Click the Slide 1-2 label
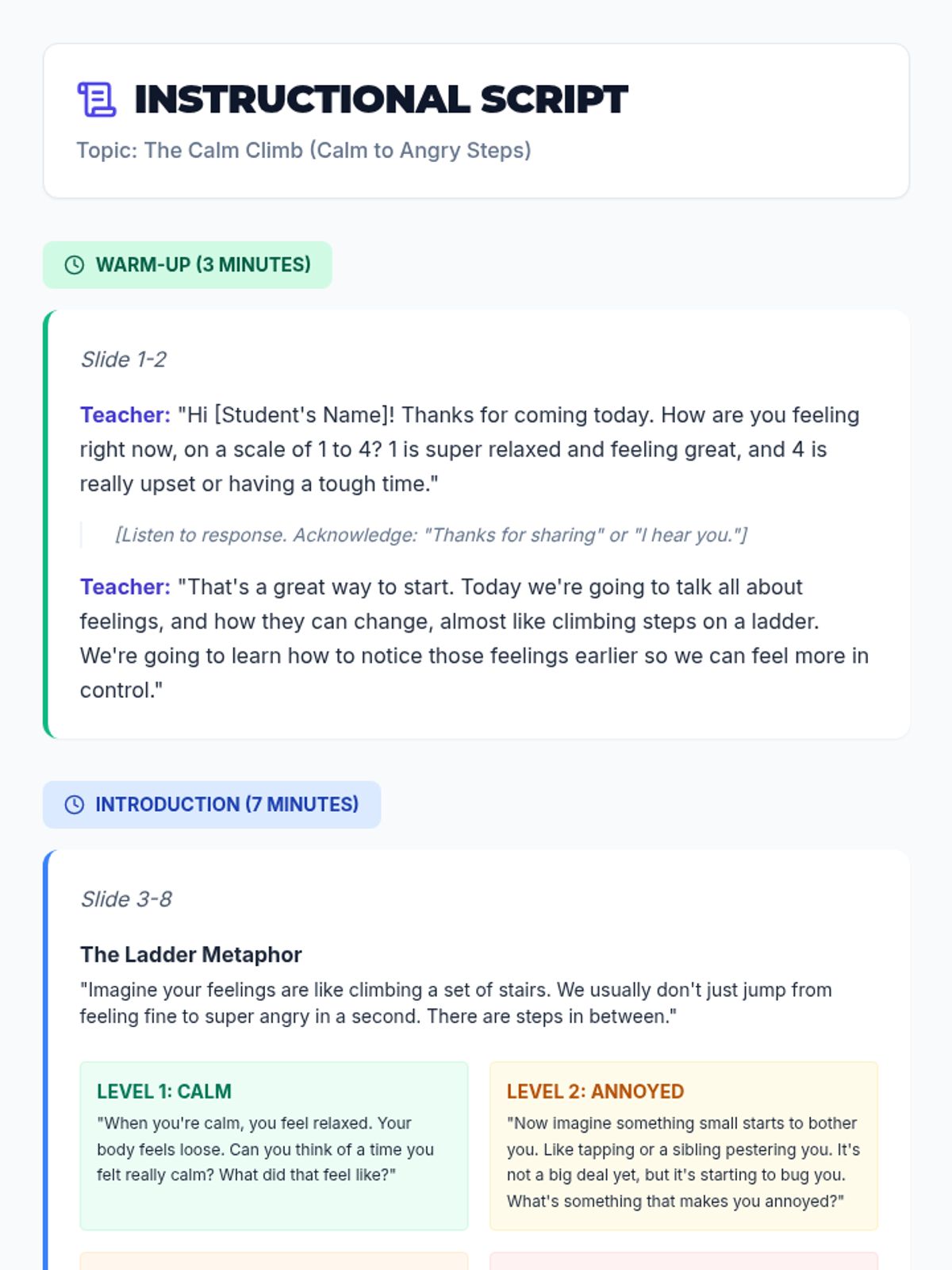The height and width of the screenshot is (1270, 952). click(x=124, y=360)
